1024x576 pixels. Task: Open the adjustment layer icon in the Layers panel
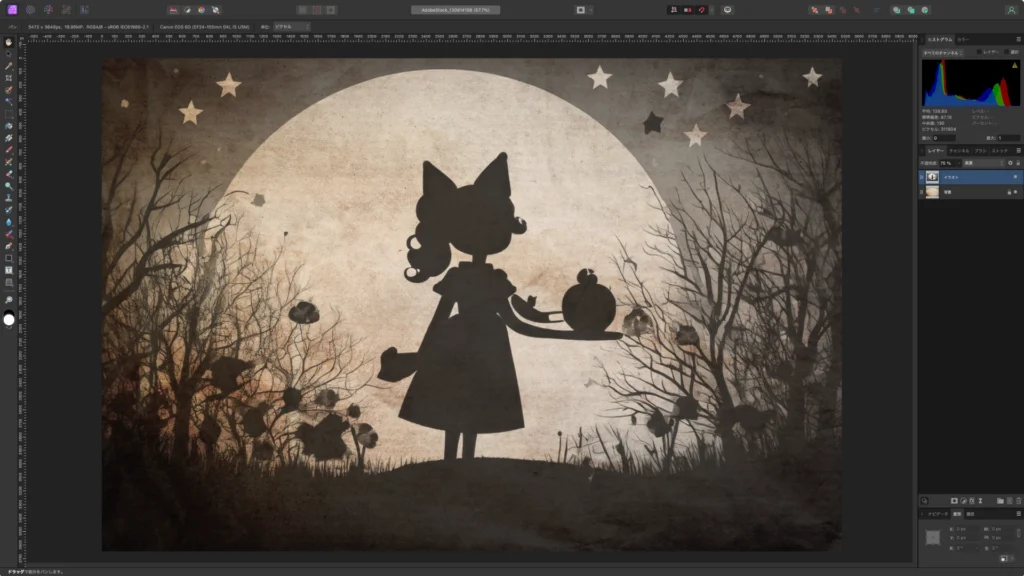(x=964, y=500)
